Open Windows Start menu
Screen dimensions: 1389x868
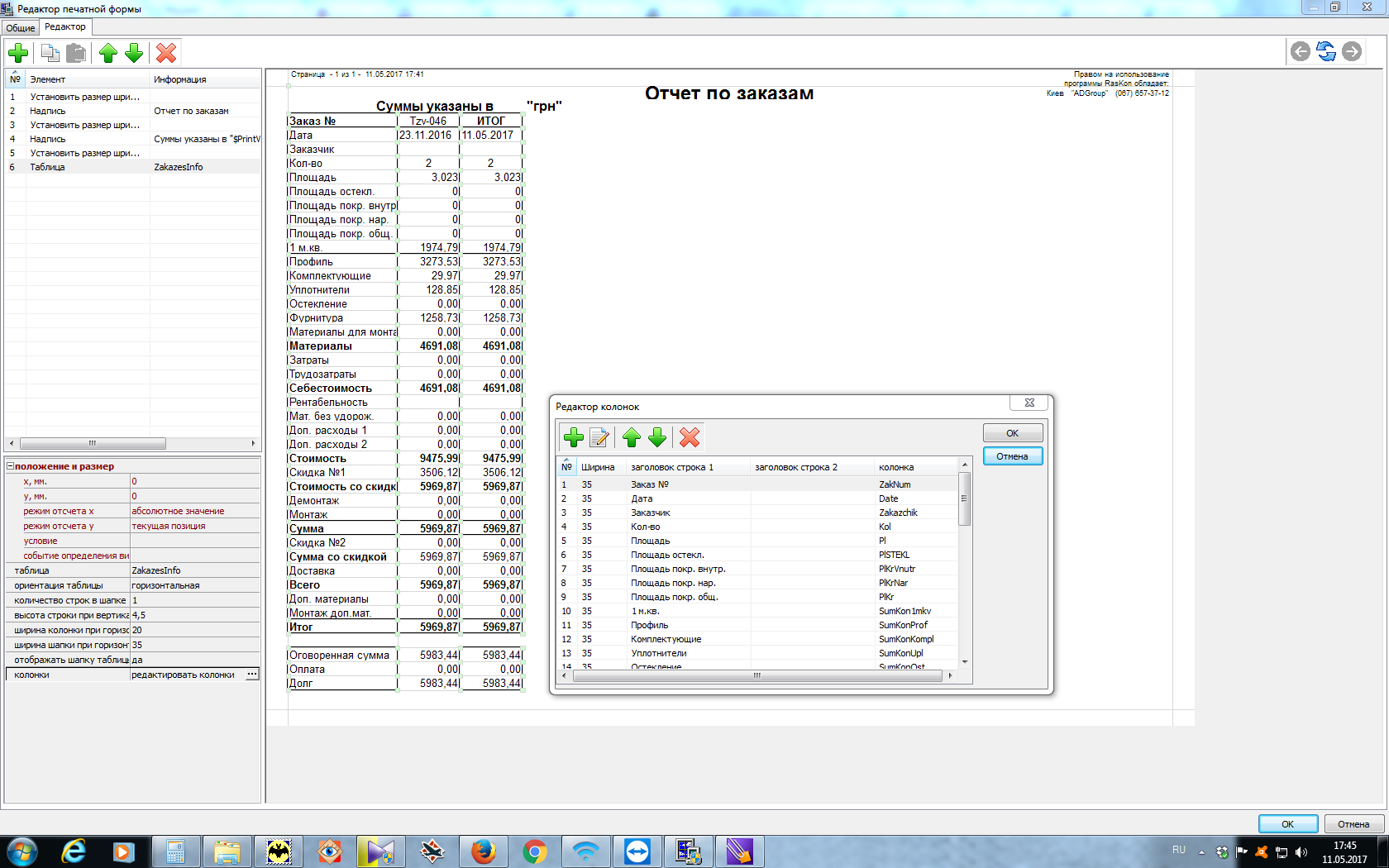point(21,851)
